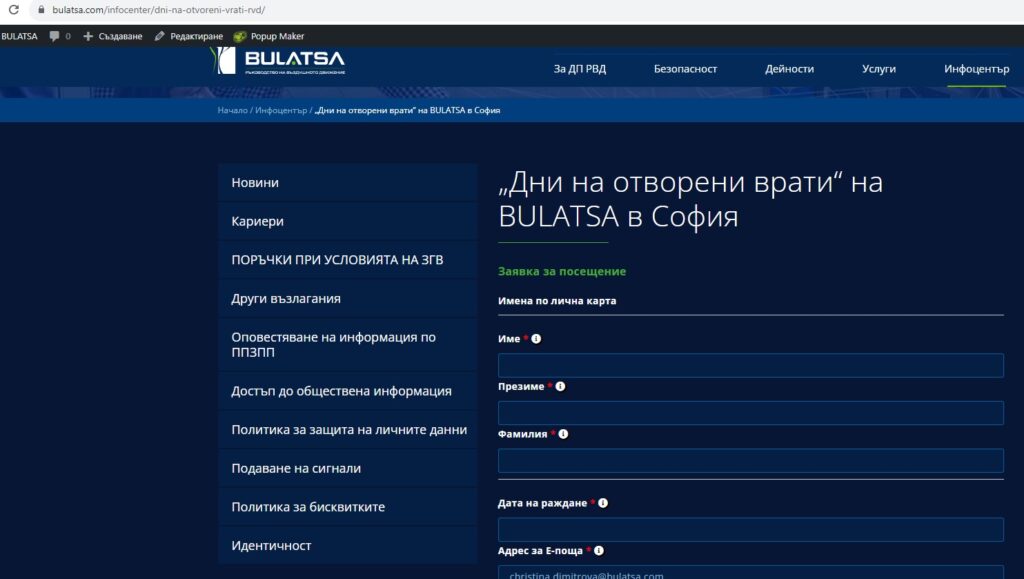This screenshot has height=579, width=1024.
Task: Click the Заявка за посещение heading
Action: tap(562, 272)
